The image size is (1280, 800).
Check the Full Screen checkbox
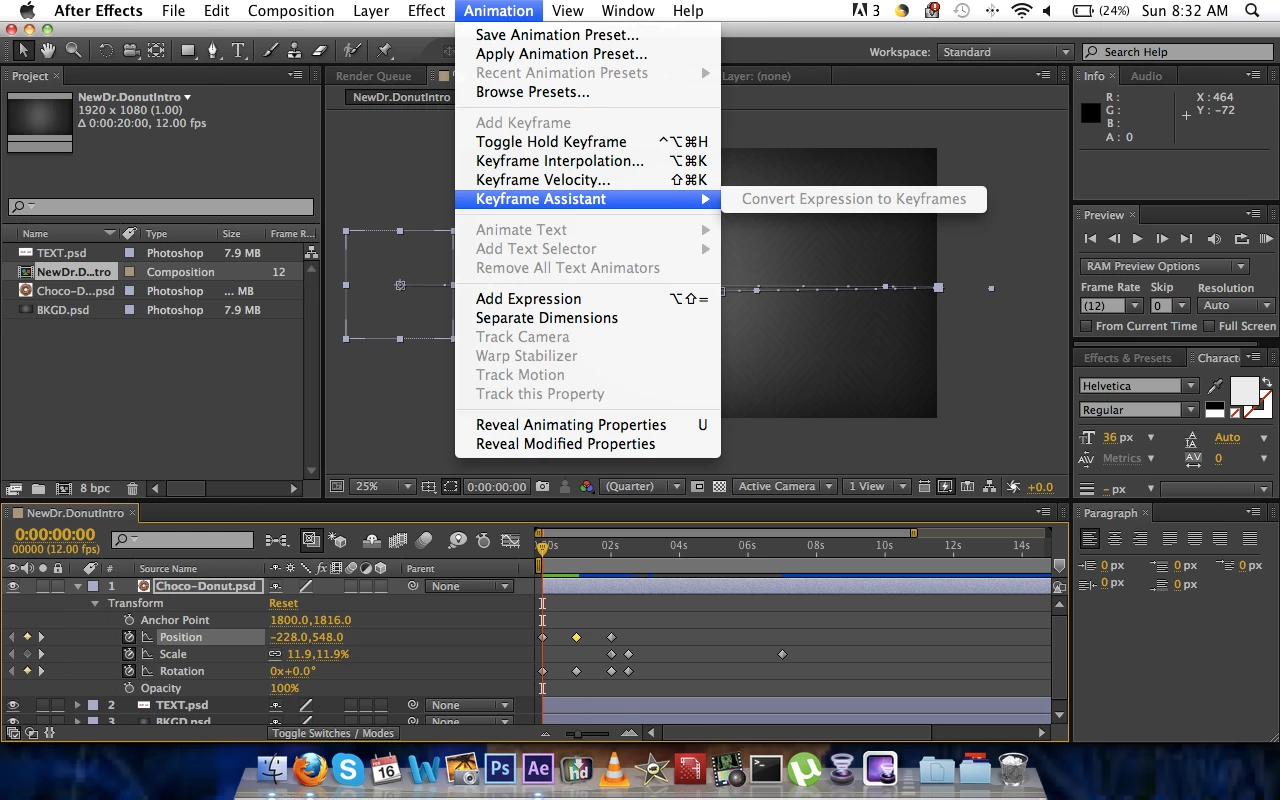[x=1209, y=326]
